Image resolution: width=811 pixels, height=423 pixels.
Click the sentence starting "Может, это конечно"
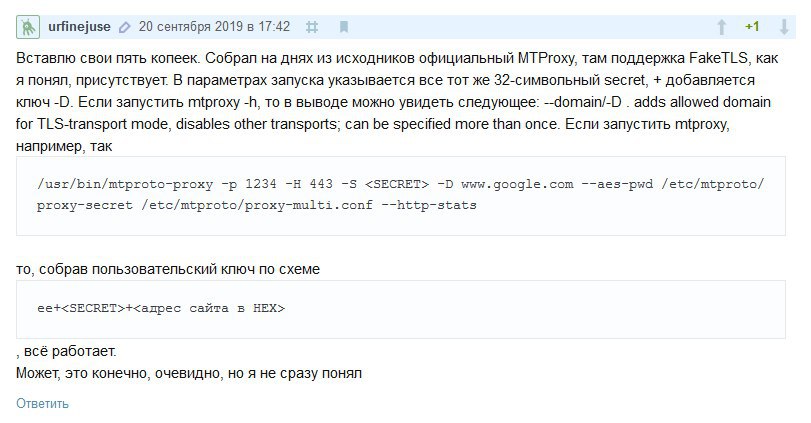coord(189,373)
